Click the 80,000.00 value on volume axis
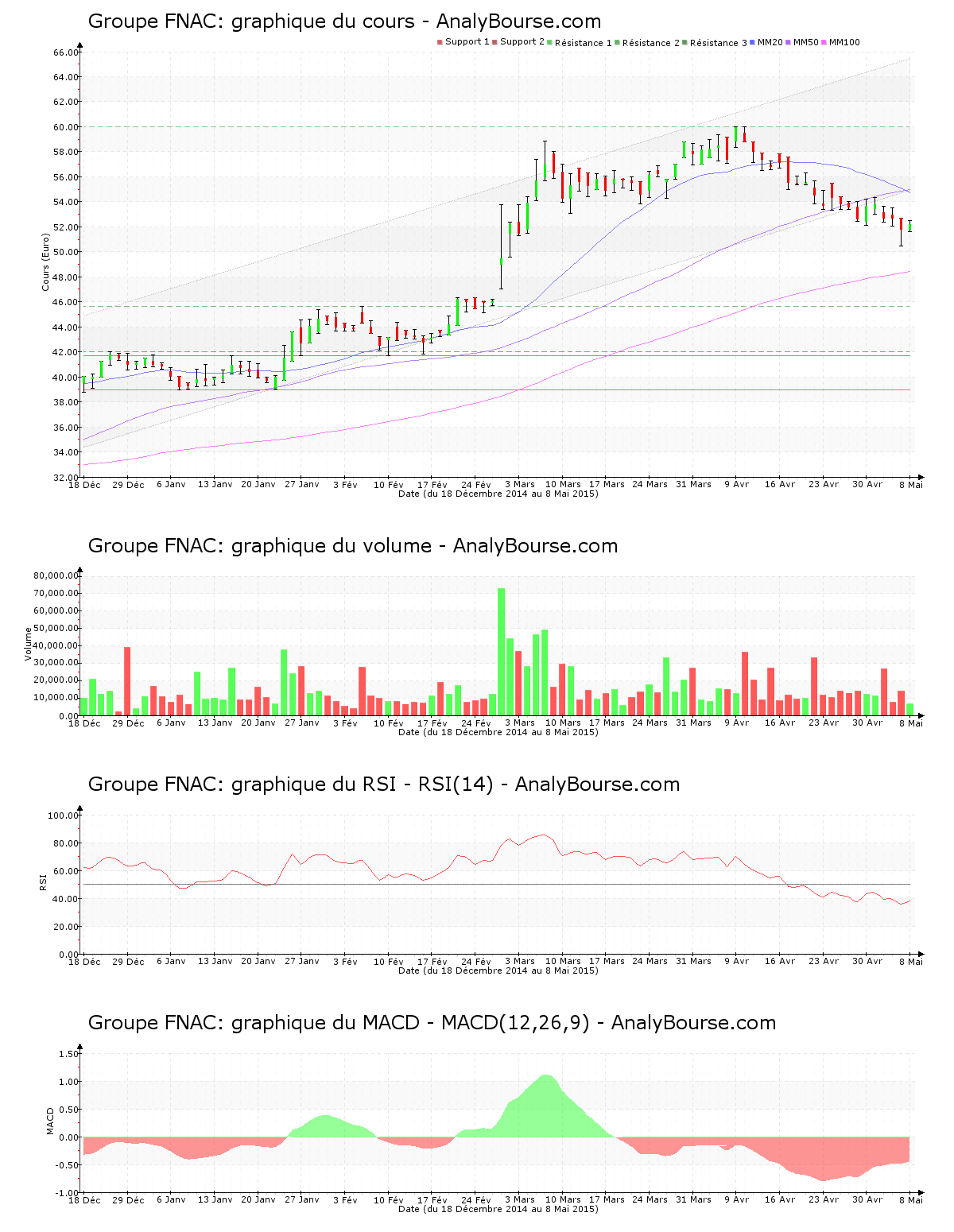Image resolution: width=954 pixels, height=1232 pixels. pyautogui.click(x=56, y=575)
